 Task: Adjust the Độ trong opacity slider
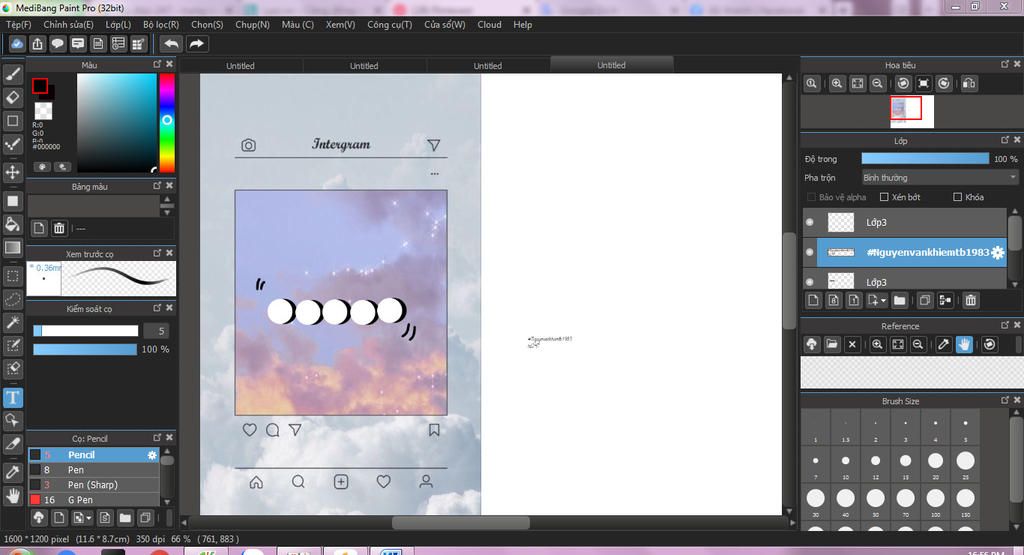[x=925, y=159]
